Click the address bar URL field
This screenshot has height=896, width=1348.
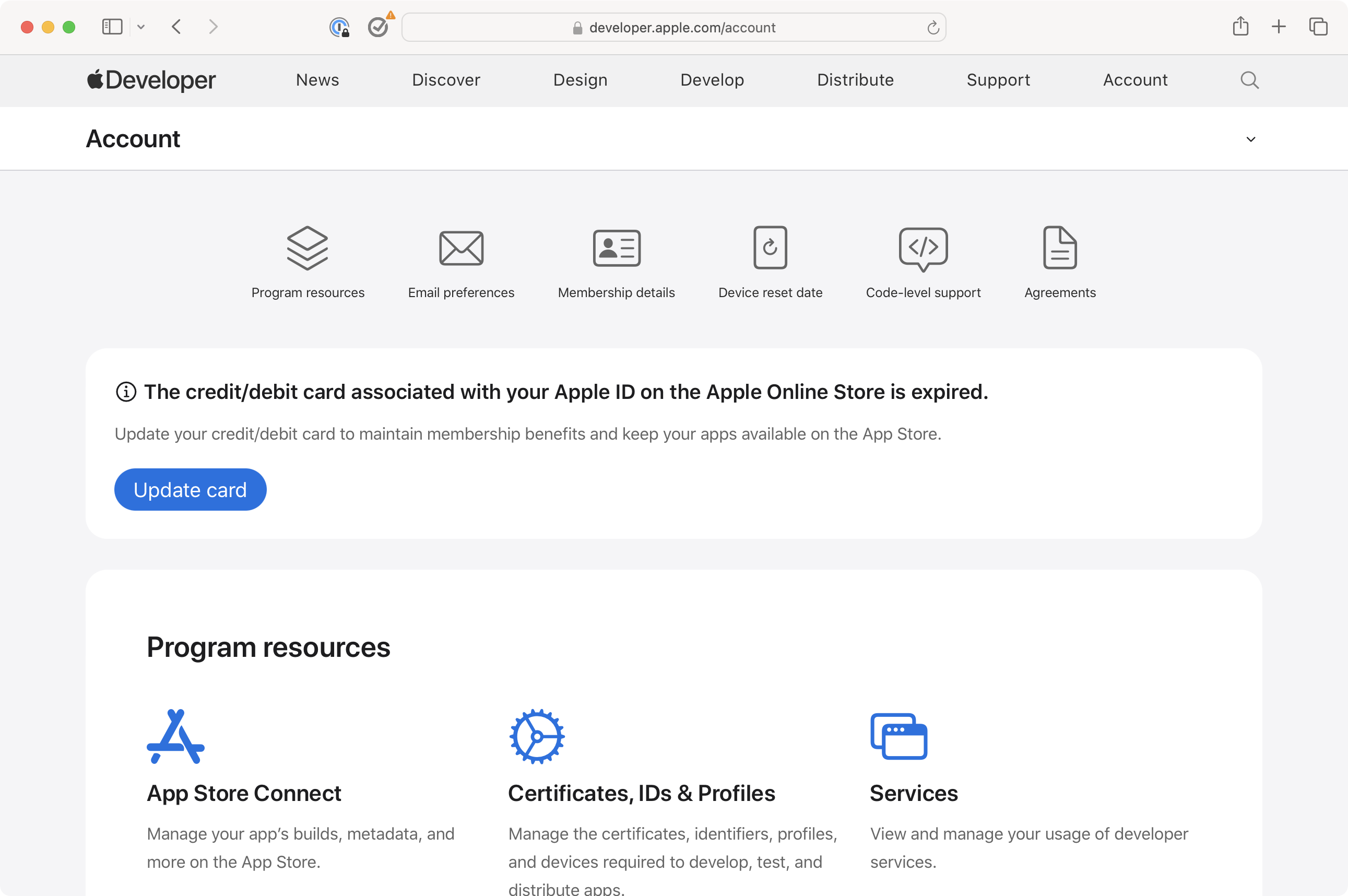coord(674,28)
